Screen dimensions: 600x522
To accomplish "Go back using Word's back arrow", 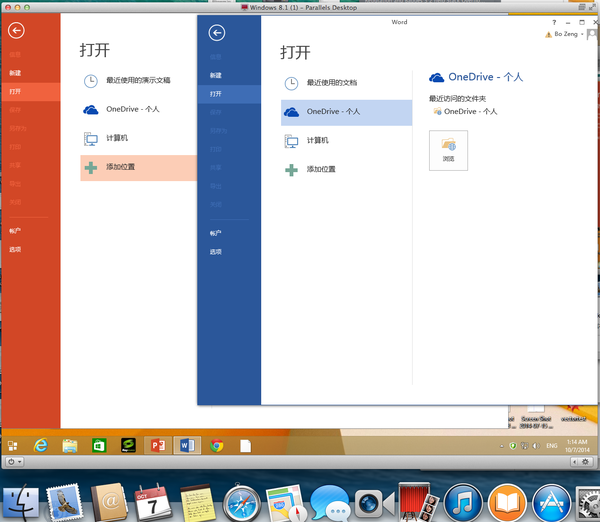I will (217, 33).
